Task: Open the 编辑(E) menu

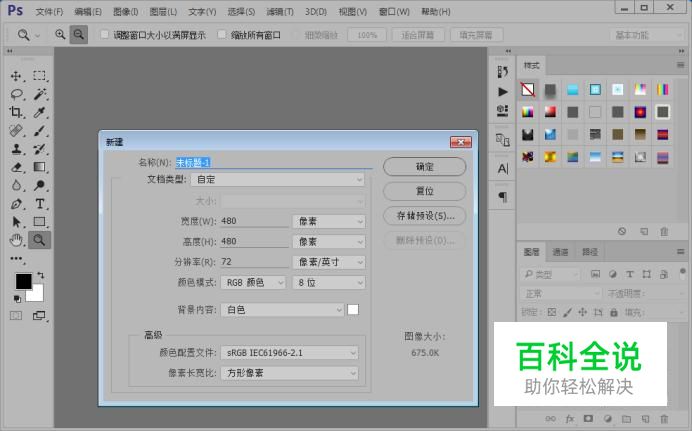Action: coord(88,12)
